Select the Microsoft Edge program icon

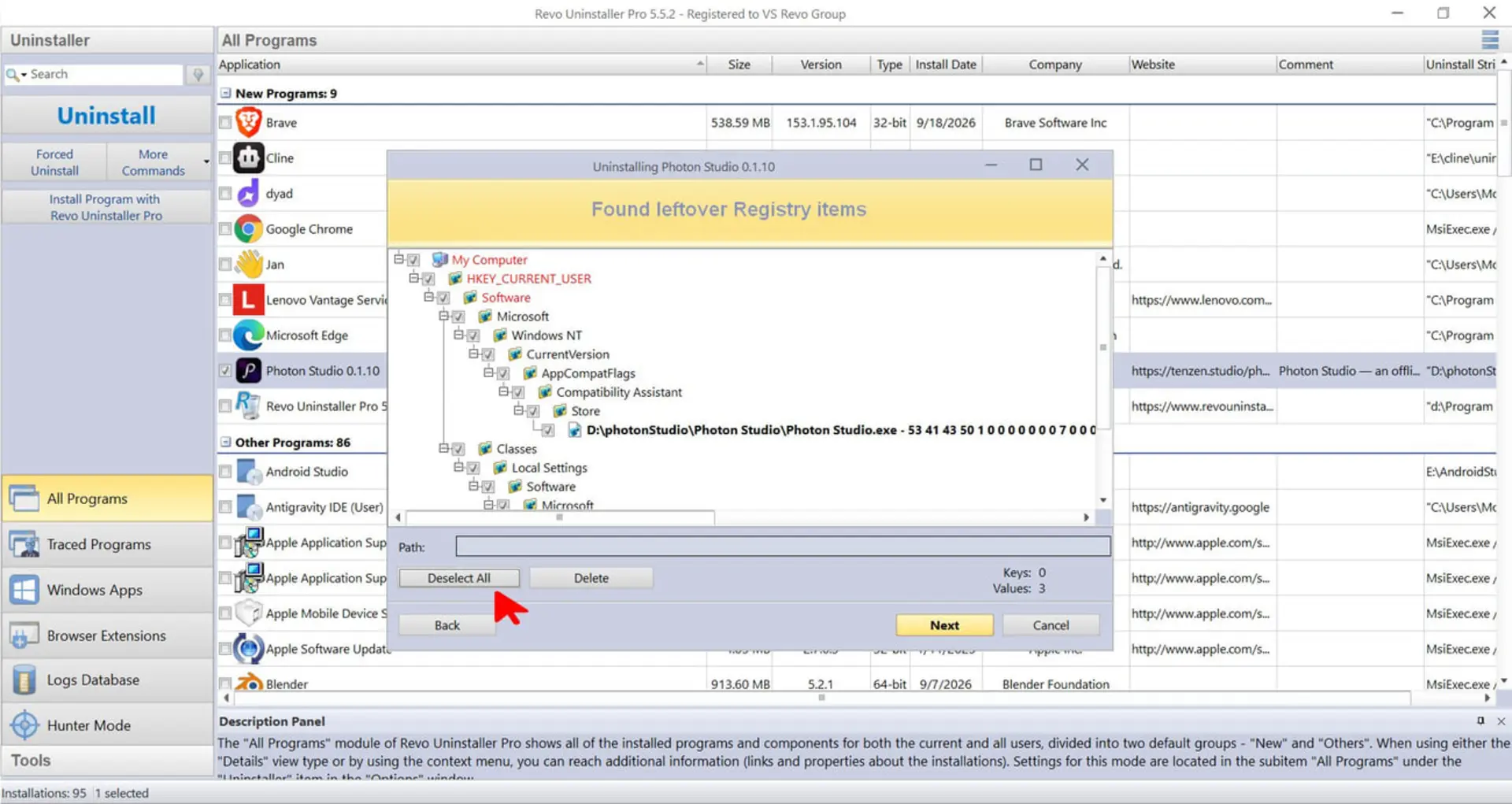[248, 335]
